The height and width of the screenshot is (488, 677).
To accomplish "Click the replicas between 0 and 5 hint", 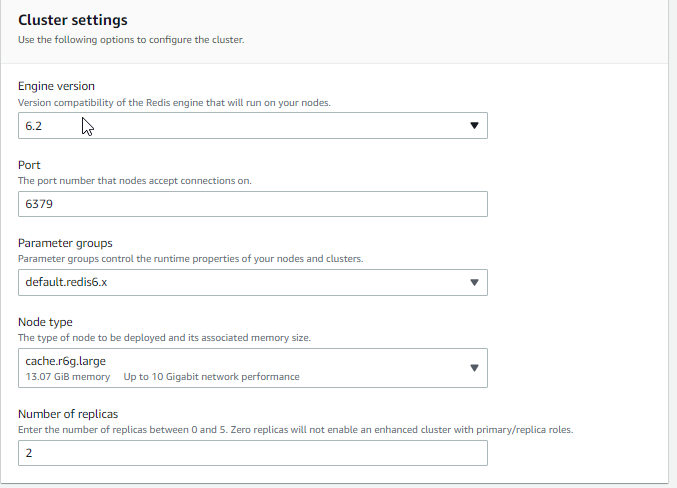I will (295, 430).
